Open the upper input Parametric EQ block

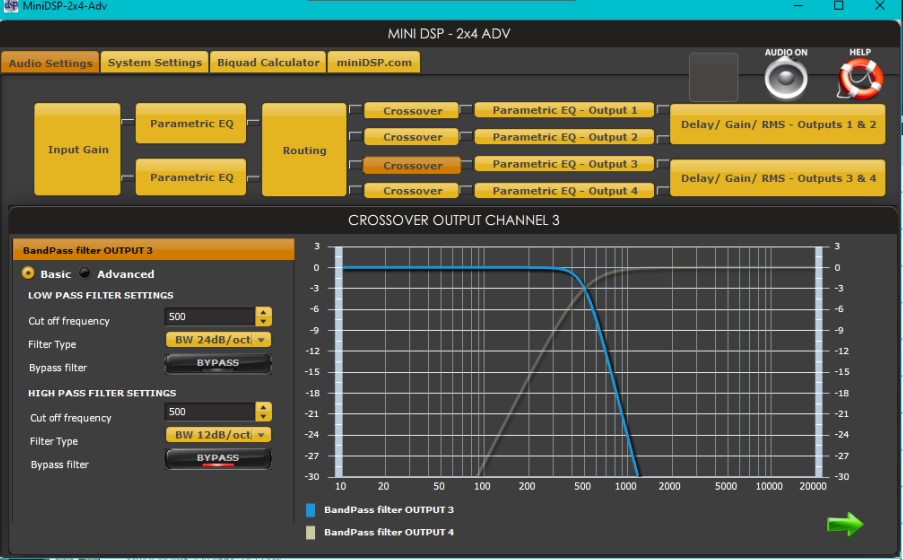click(x=191, y=123)
